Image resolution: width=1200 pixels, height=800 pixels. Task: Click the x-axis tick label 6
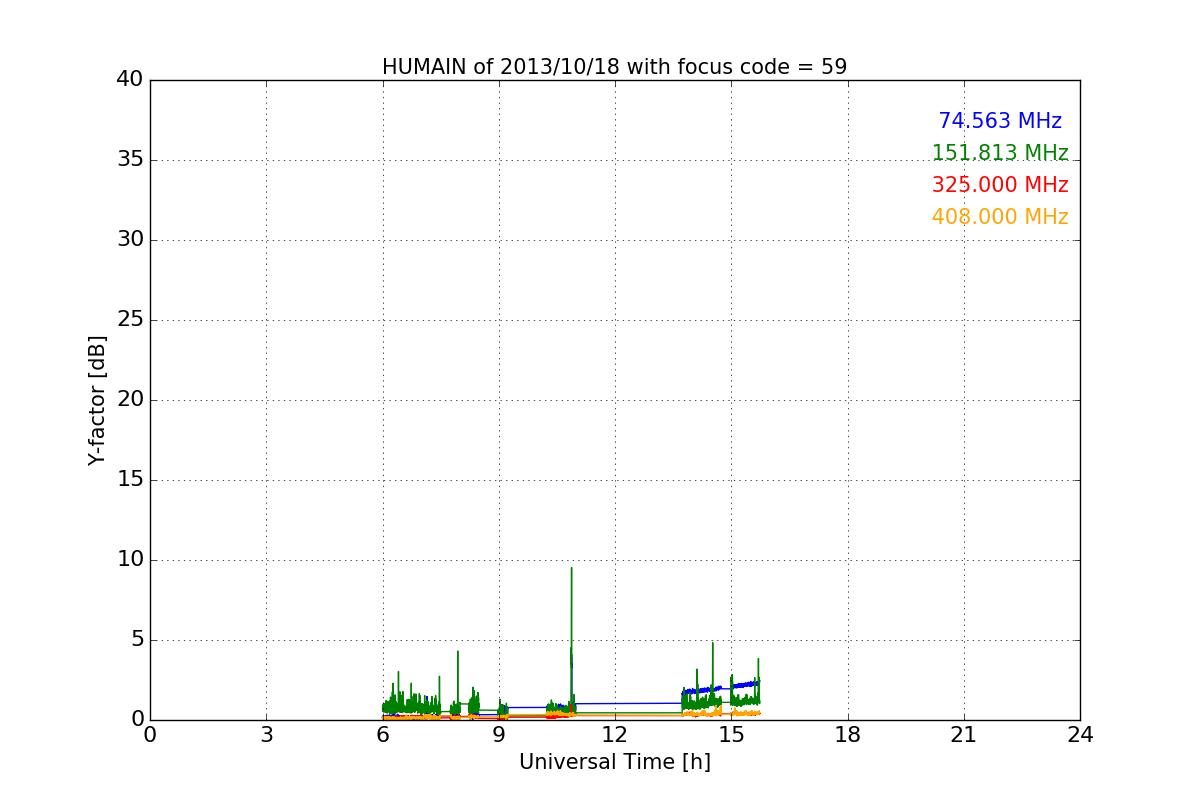[382, 735]
